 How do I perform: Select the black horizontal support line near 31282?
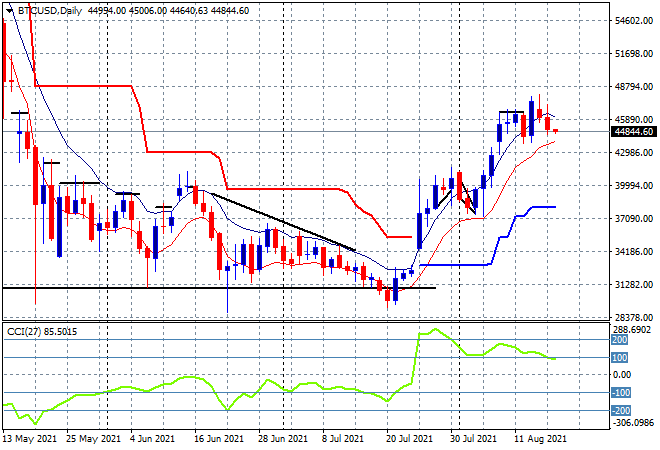(219, 288)
